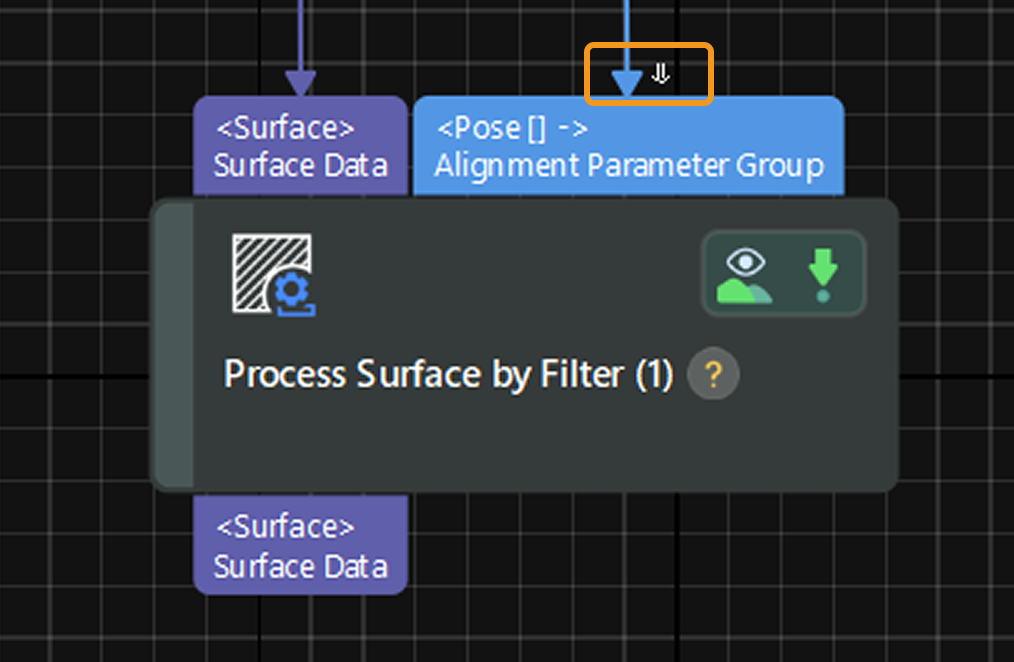Click the blue arrowhead entering Alignment Parameter Group

[x=627, y=84]
